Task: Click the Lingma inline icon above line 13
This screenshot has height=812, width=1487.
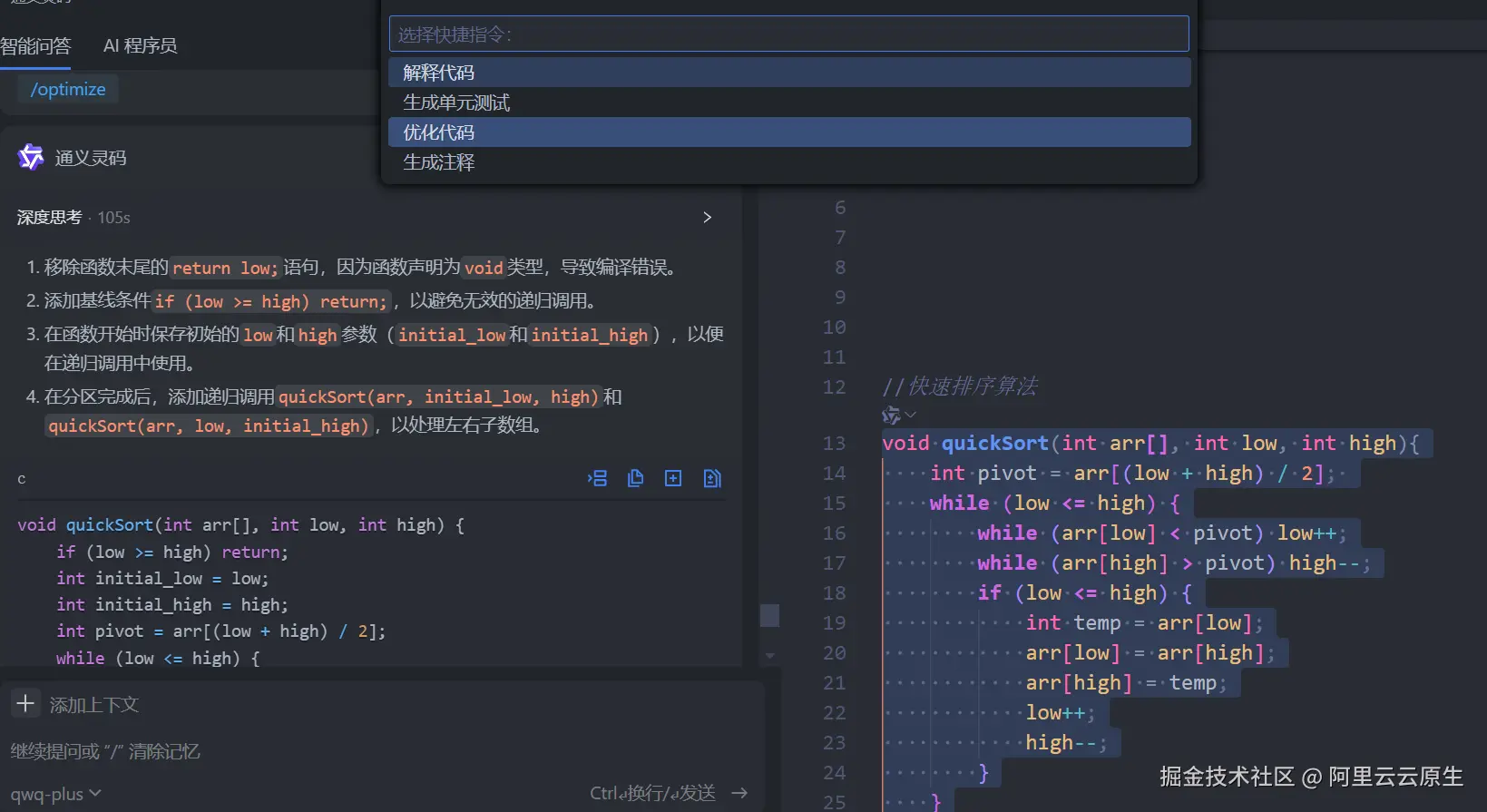Action: pyautogui.click(x=891, y=415)
